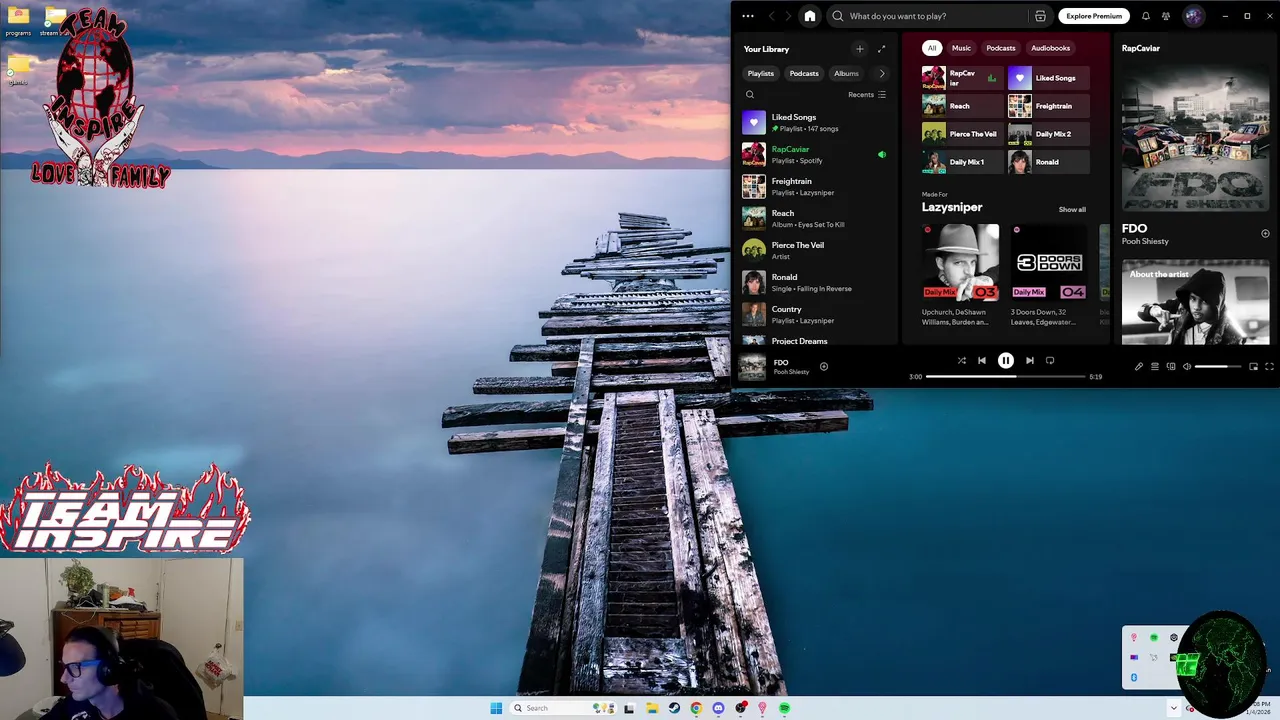
Task: Open the play queue
Action: click(1154, 367)
